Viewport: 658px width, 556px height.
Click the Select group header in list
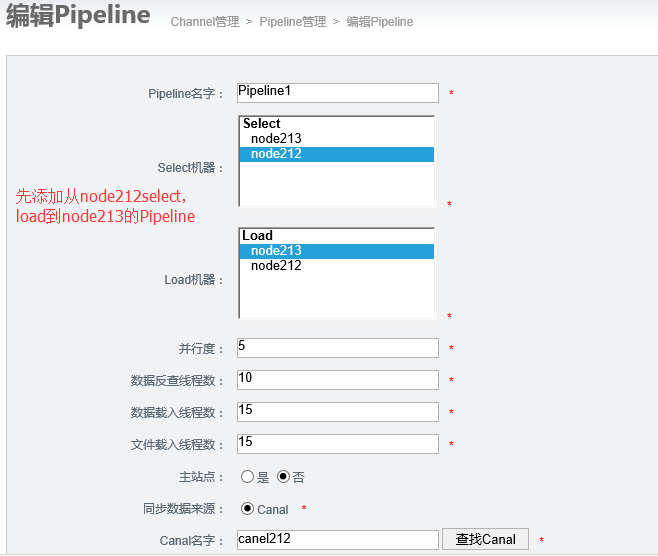(262, 124)
